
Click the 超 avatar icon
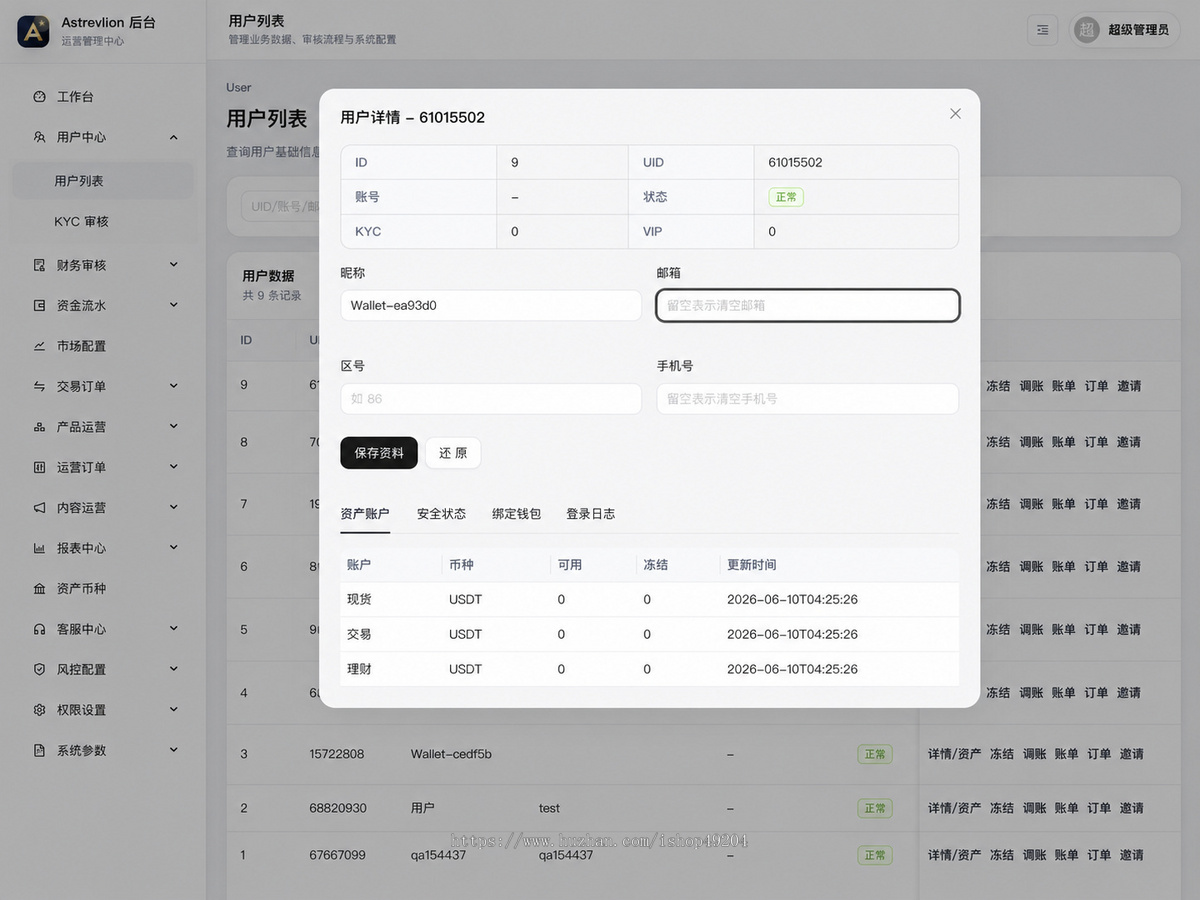(x=1086, y=30)
